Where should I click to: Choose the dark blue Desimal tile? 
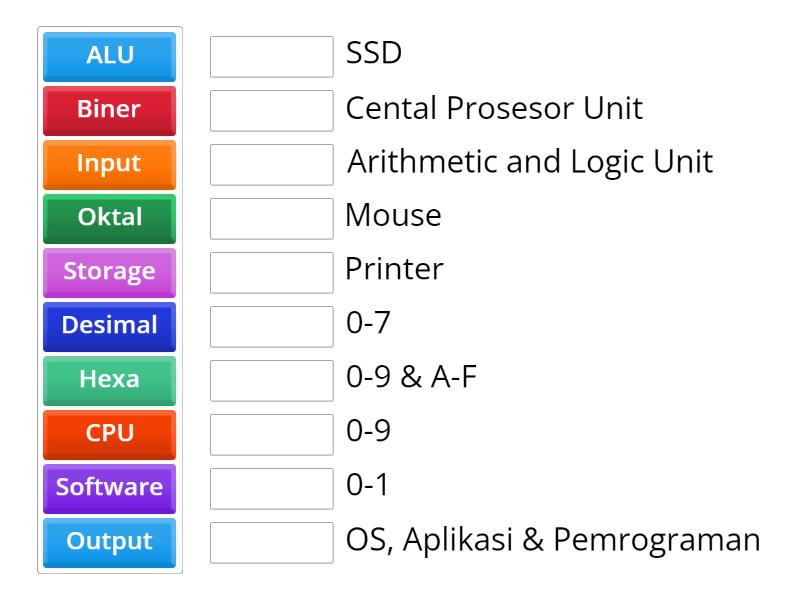click(109, 326)
